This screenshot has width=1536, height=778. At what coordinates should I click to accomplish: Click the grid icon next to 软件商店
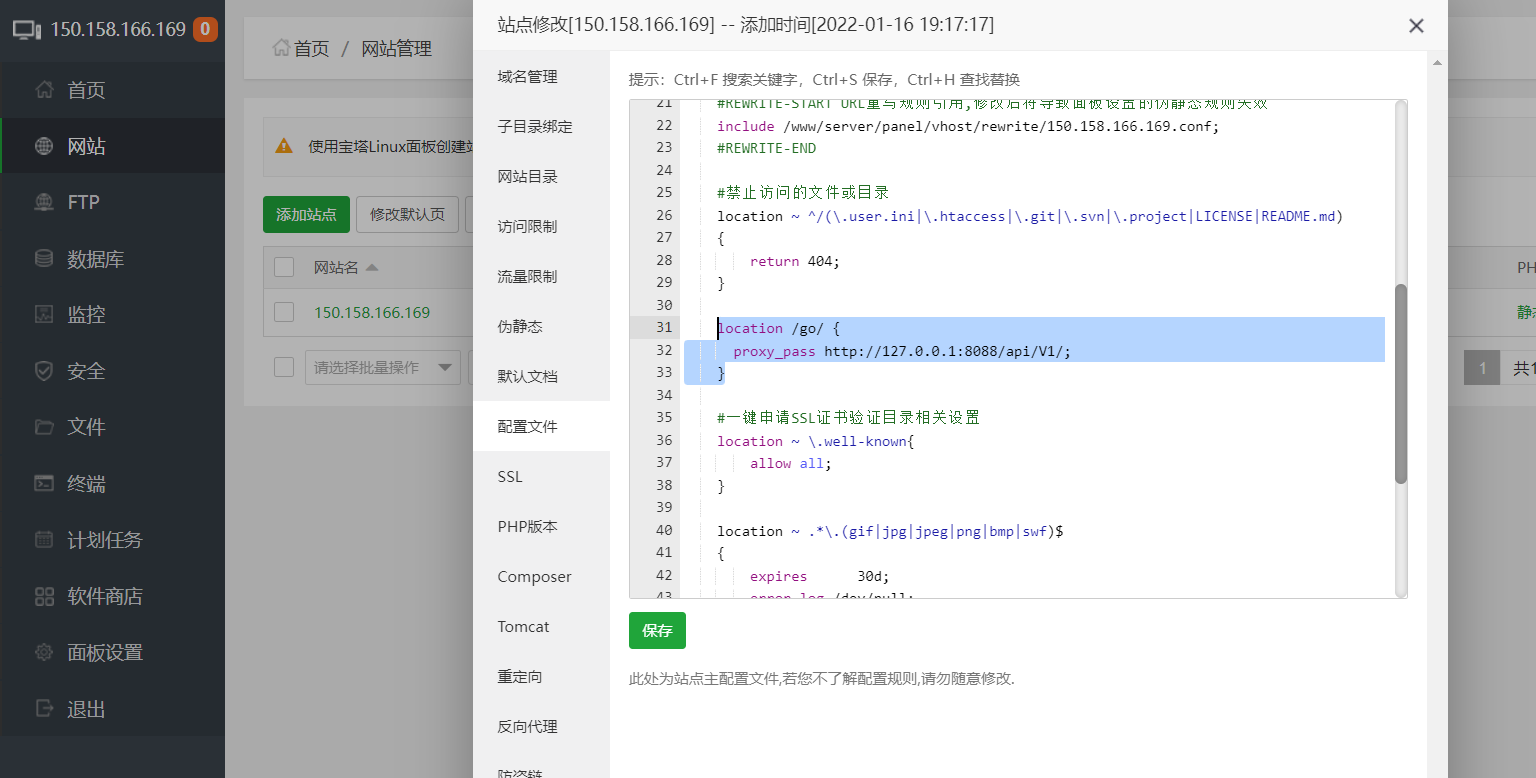tap(43, 596)
